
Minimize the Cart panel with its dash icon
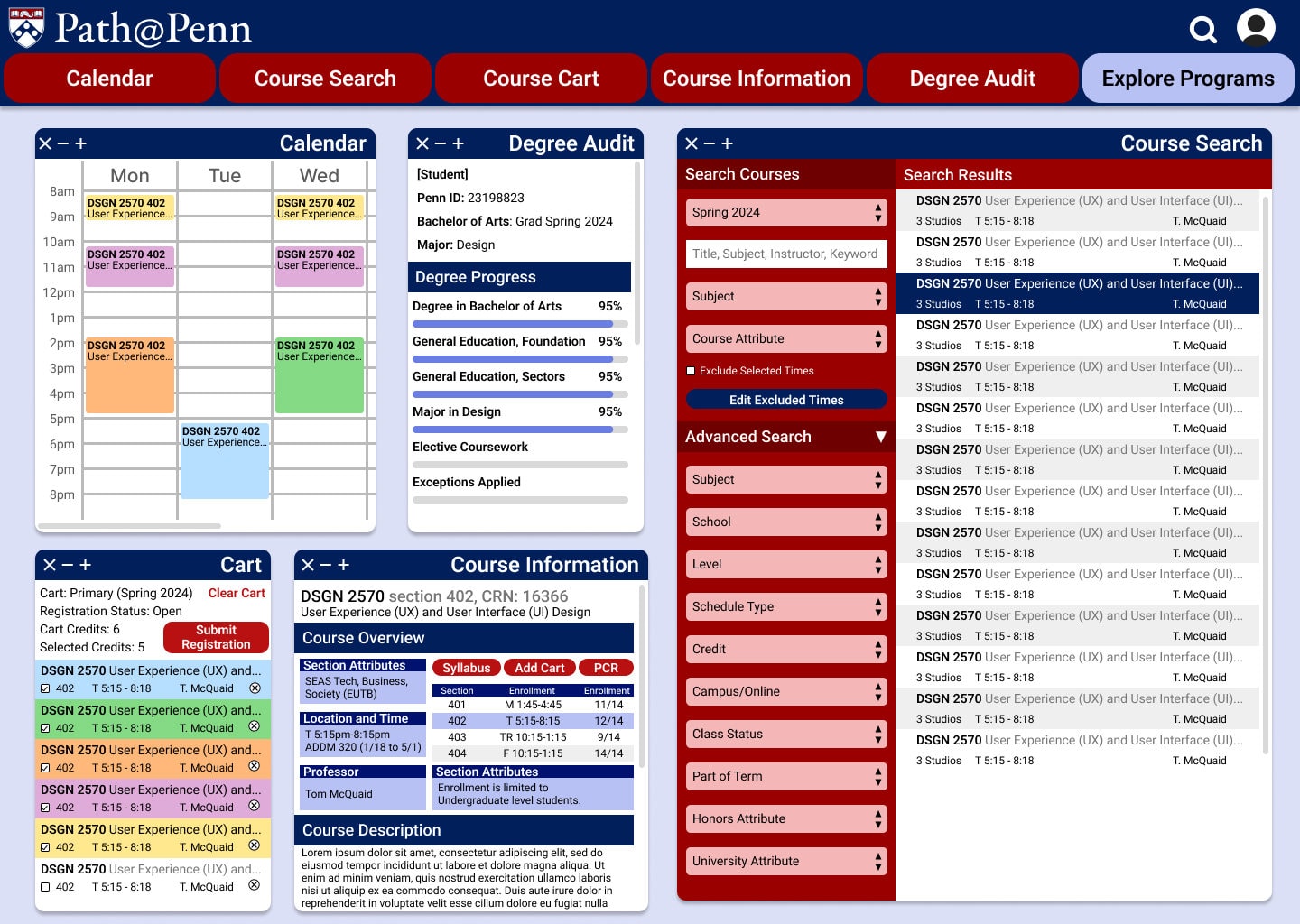[x=68, y=565]
